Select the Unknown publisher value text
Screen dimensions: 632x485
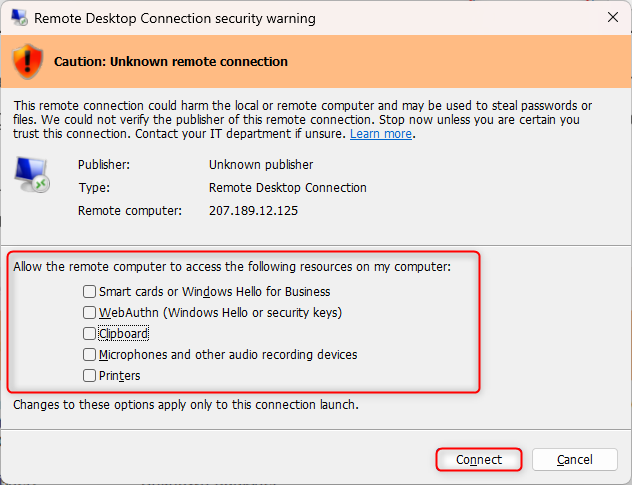click(x=260, y=165)
